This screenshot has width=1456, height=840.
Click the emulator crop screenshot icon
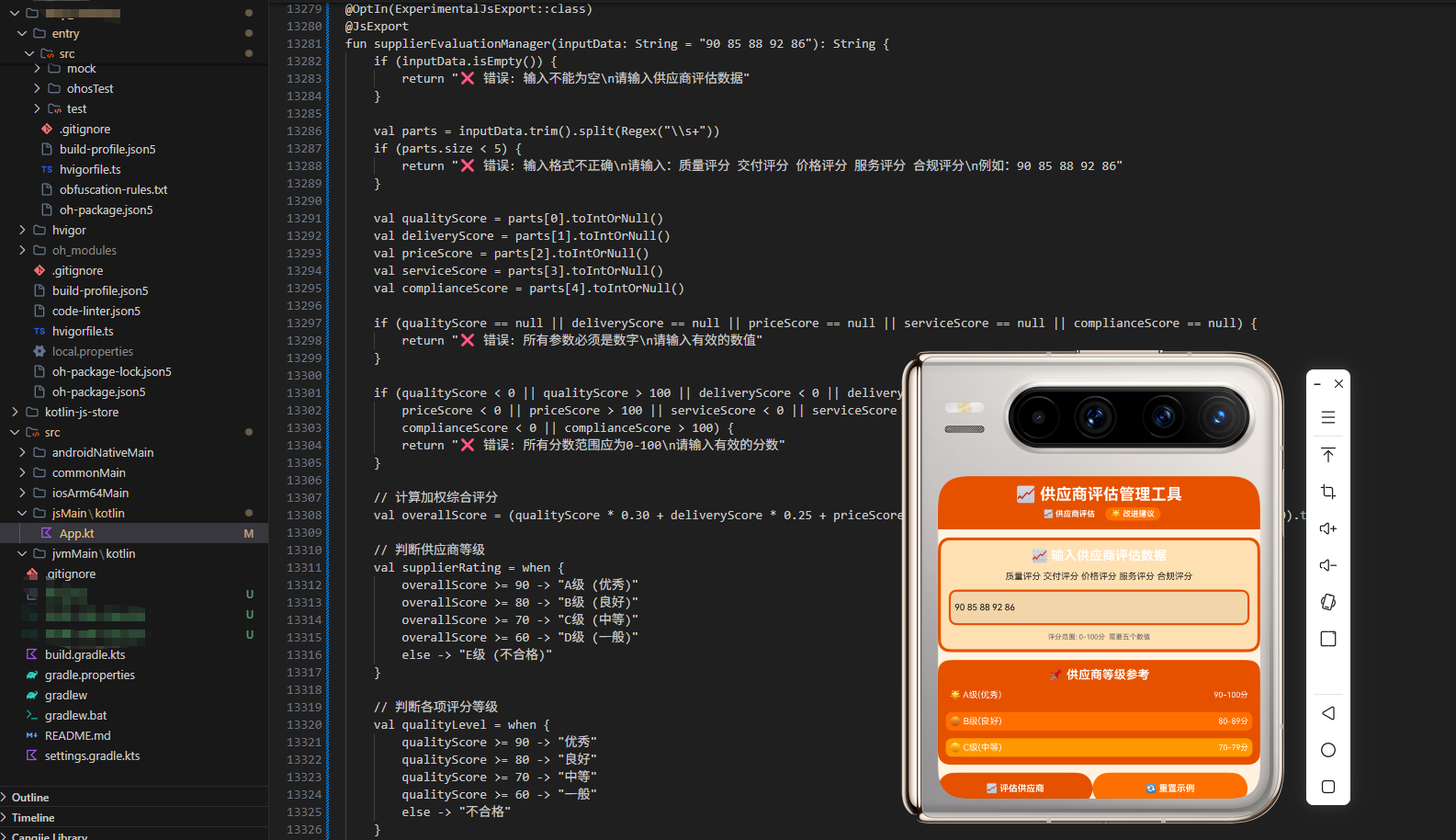pyautogui.click(x=1327, y=492)
